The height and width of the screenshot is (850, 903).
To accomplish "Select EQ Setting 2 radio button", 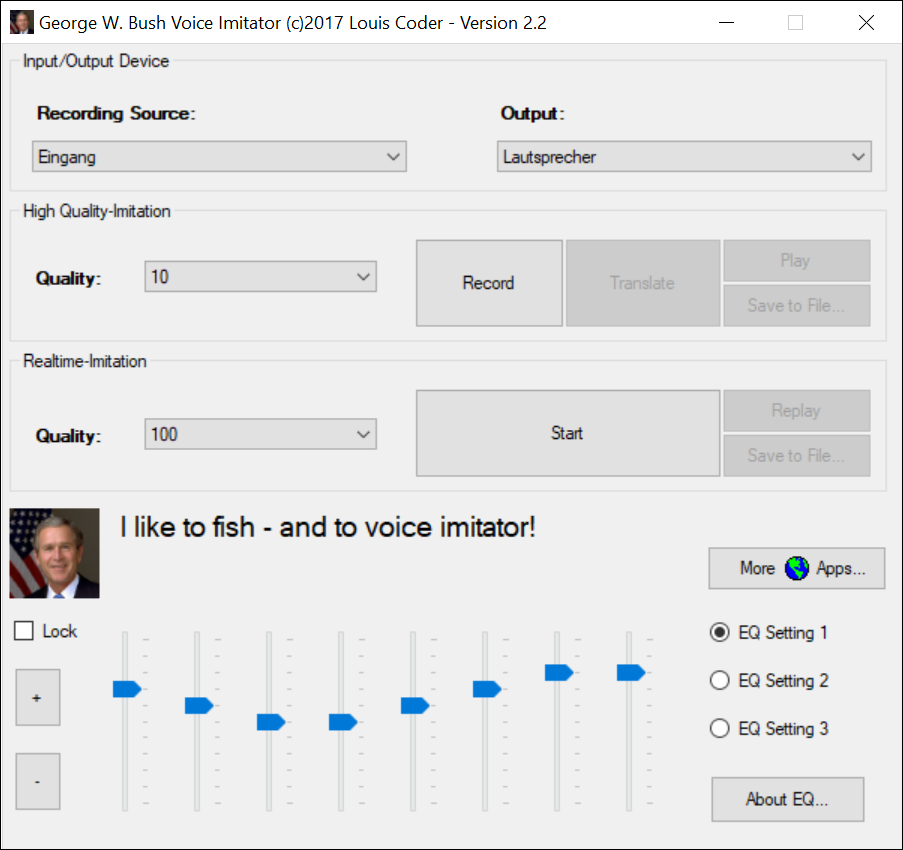I will (x=719, y=680).
